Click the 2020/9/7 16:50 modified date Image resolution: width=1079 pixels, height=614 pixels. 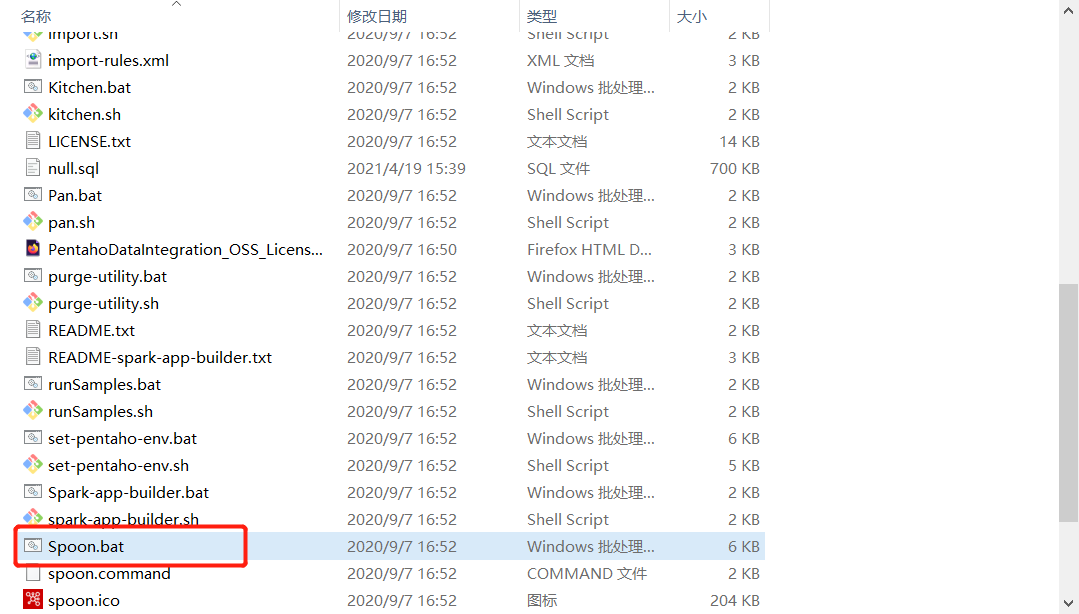(x=402, y=249)
